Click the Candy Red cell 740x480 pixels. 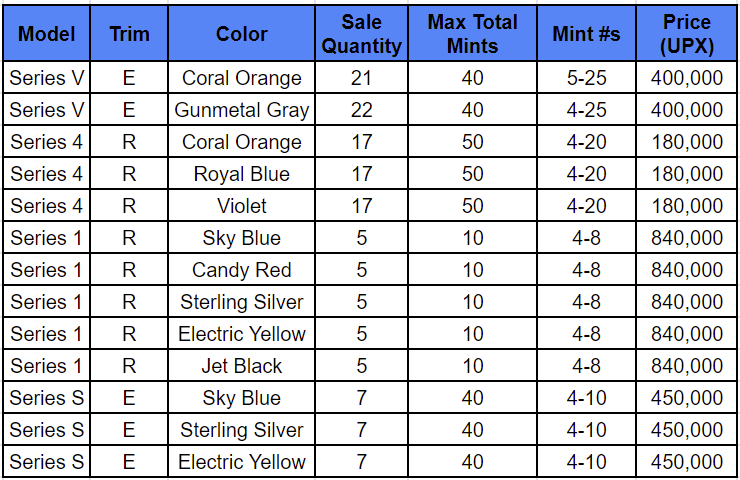(x=242, y=269)
